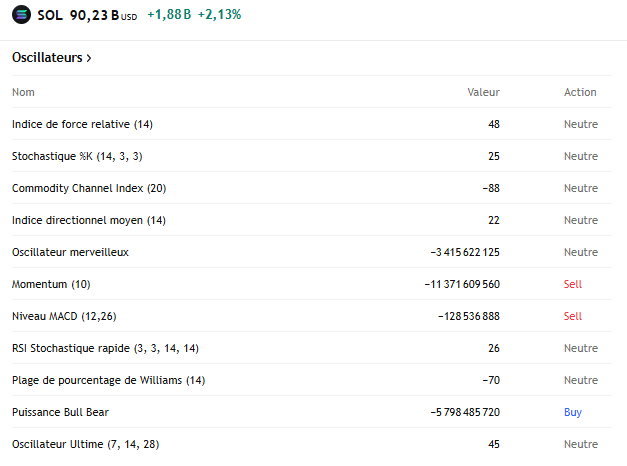Open the Oscillateurs section heading
The height and width of the screenshot is (466, 627).
point(52,58)
